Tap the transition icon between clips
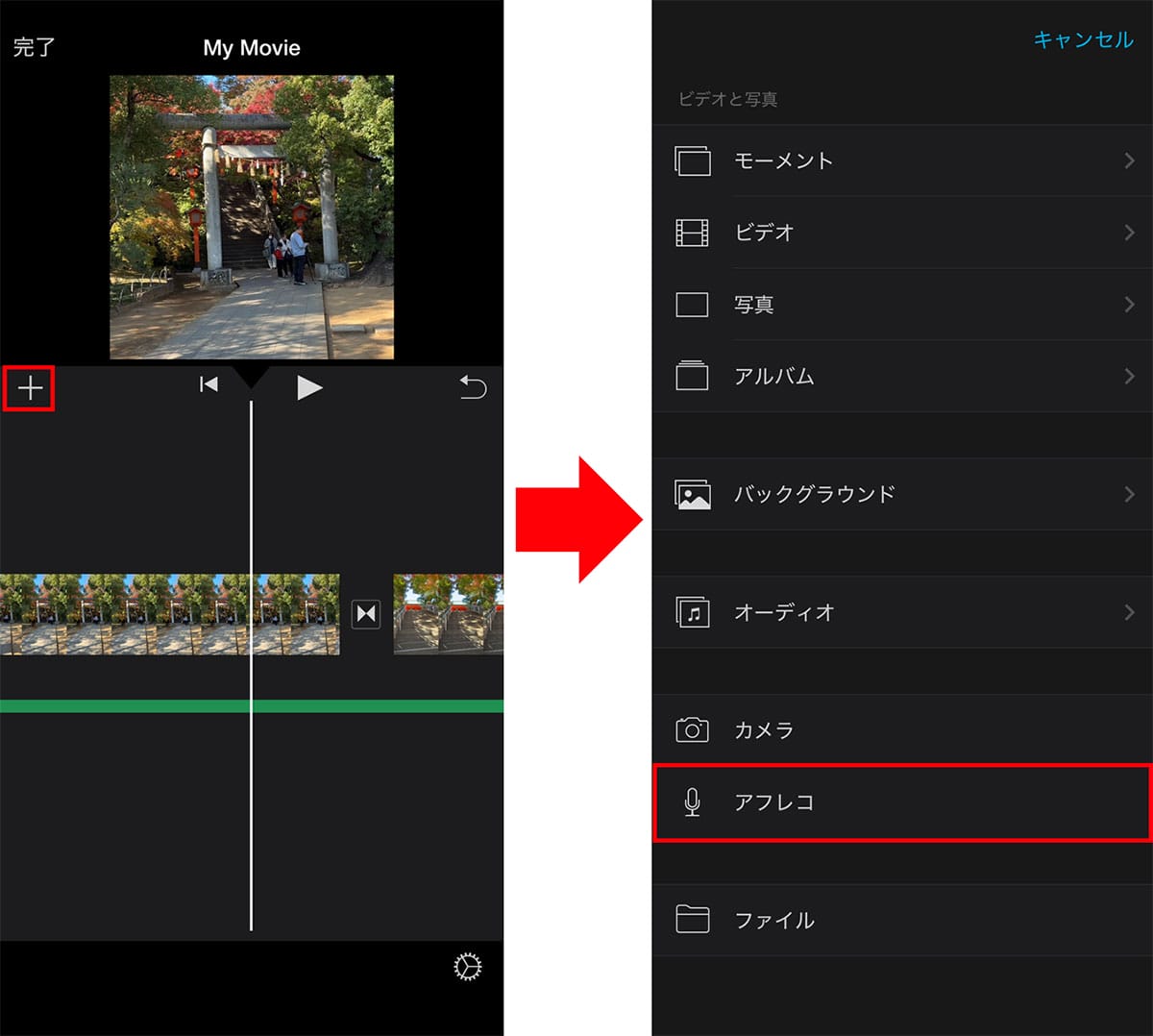The image size is (1153, 1036). point(366,614)
